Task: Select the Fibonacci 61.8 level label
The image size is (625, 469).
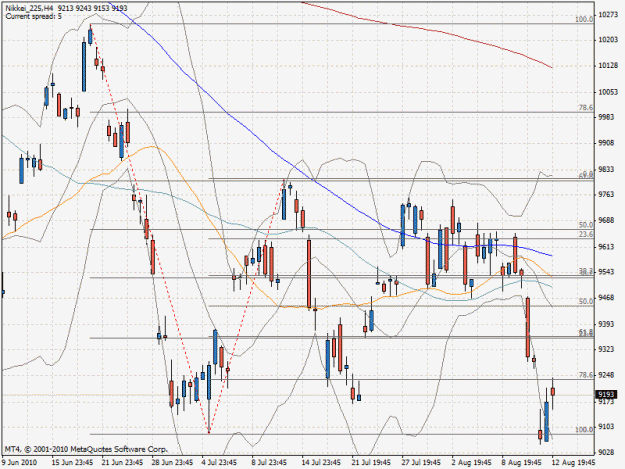Action: point(586,332)
